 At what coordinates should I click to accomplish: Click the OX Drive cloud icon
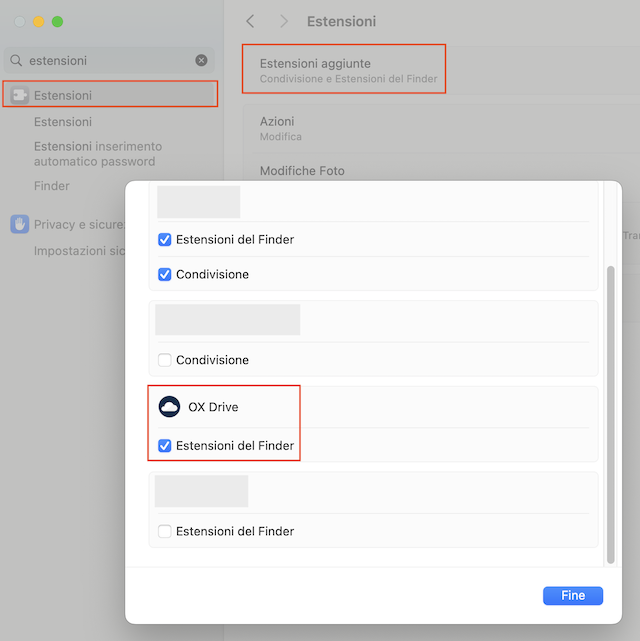click(x=169, y=407)
